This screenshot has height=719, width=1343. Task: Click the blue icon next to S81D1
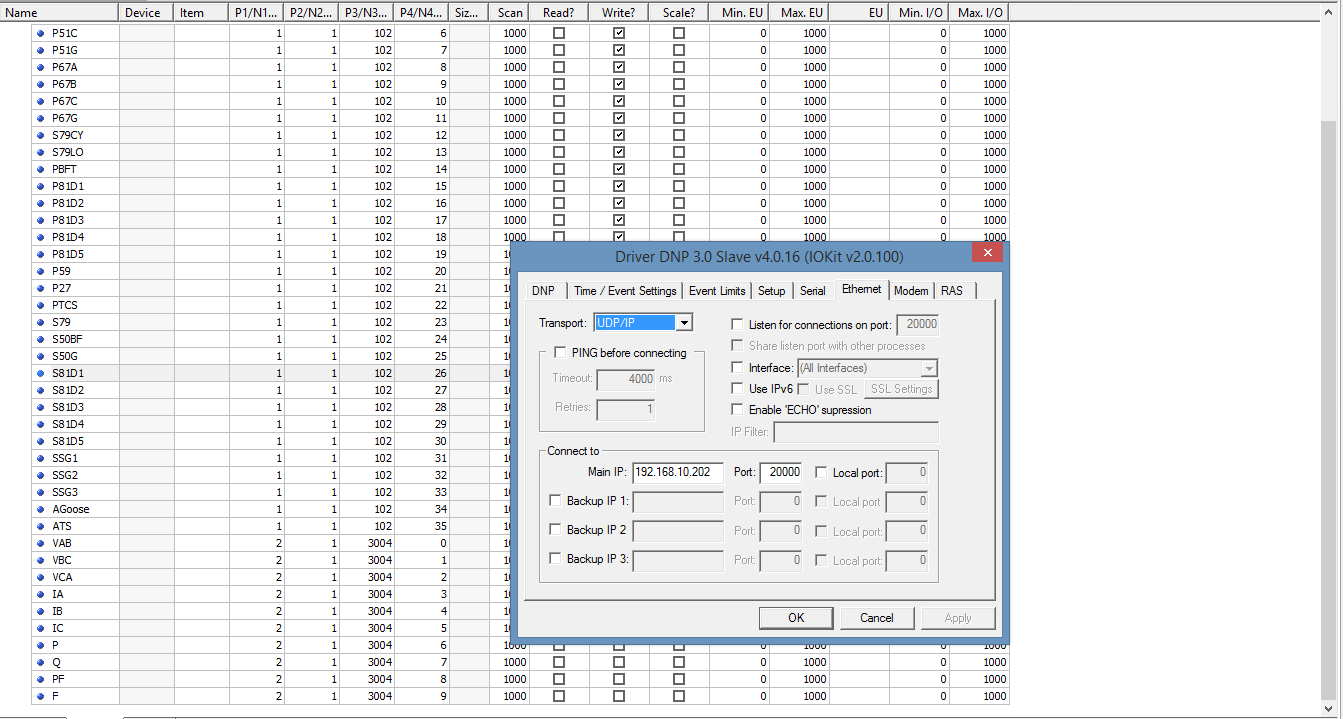point(40,373)
